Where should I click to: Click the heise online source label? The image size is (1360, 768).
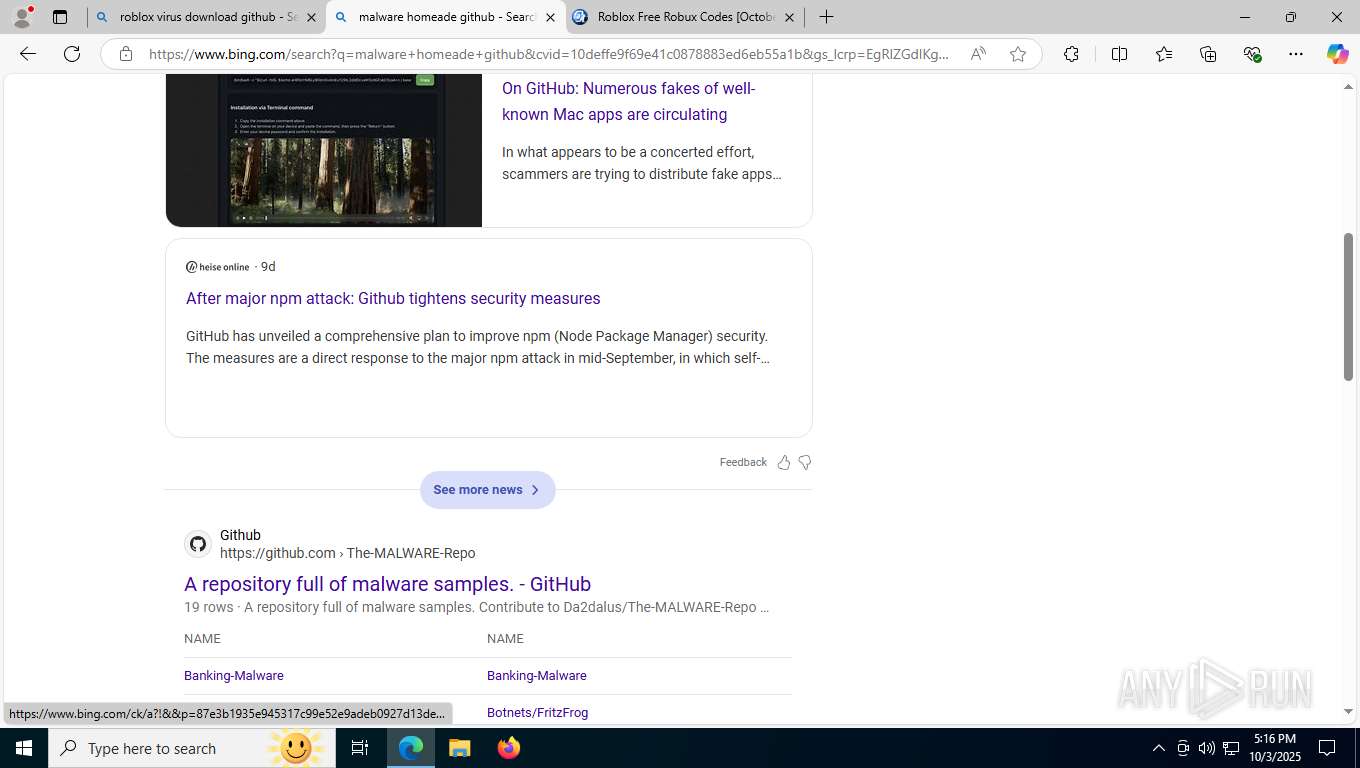pyautogui.click(x=218, y=267)
